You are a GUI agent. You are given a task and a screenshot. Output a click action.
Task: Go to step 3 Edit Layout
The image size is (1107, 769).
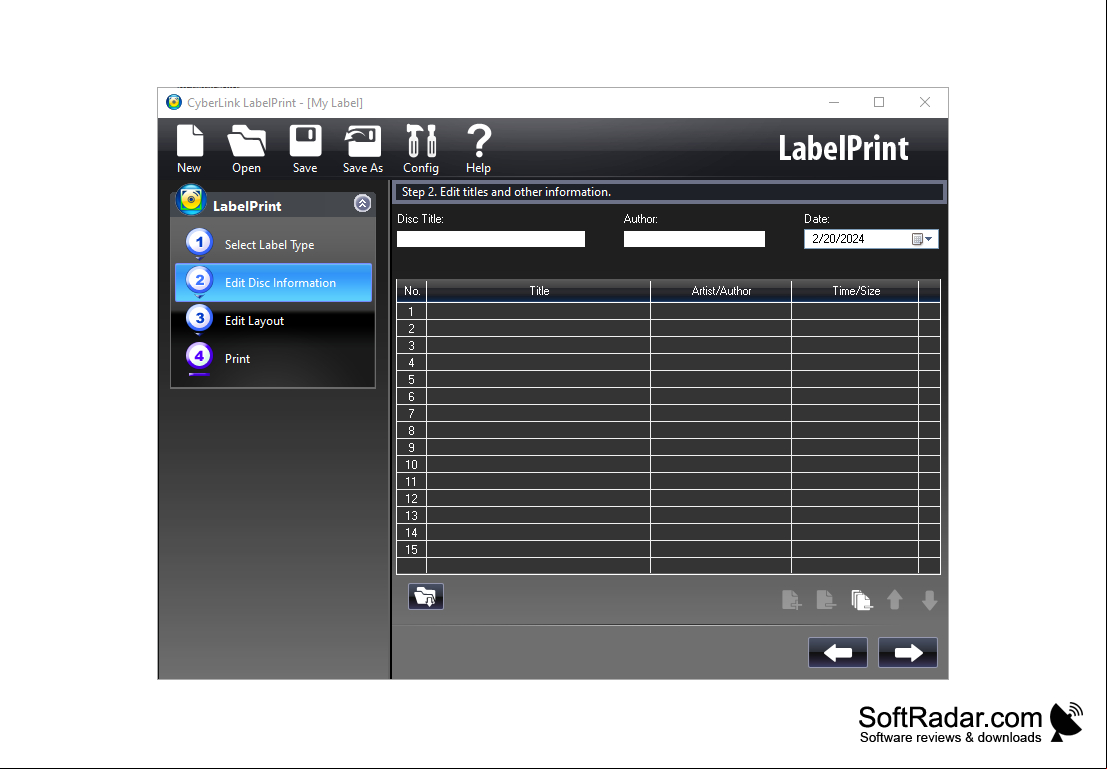tap(273, 321)
